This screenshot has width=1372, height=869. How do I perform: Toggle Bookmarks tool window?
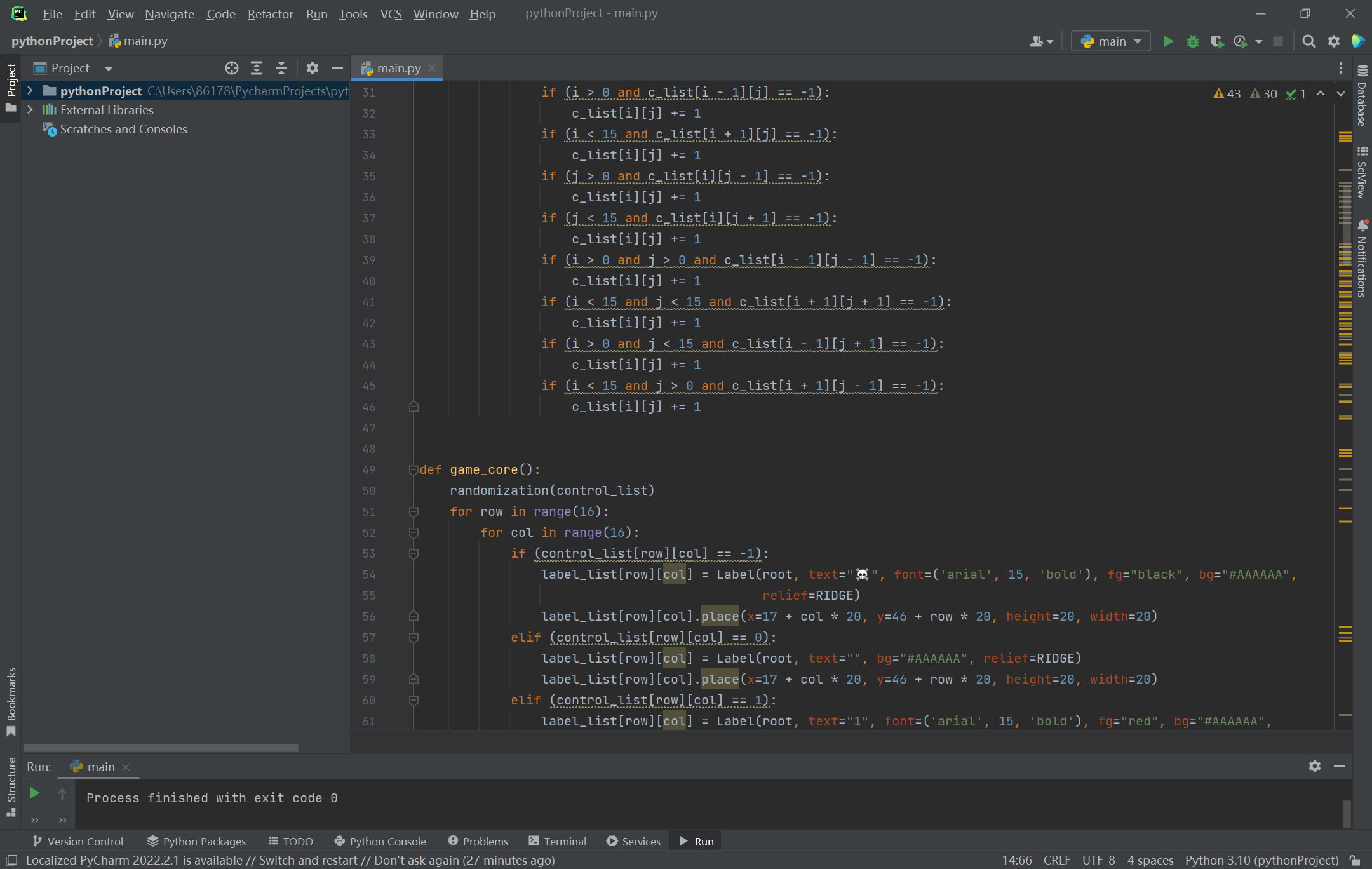(11, 701)
